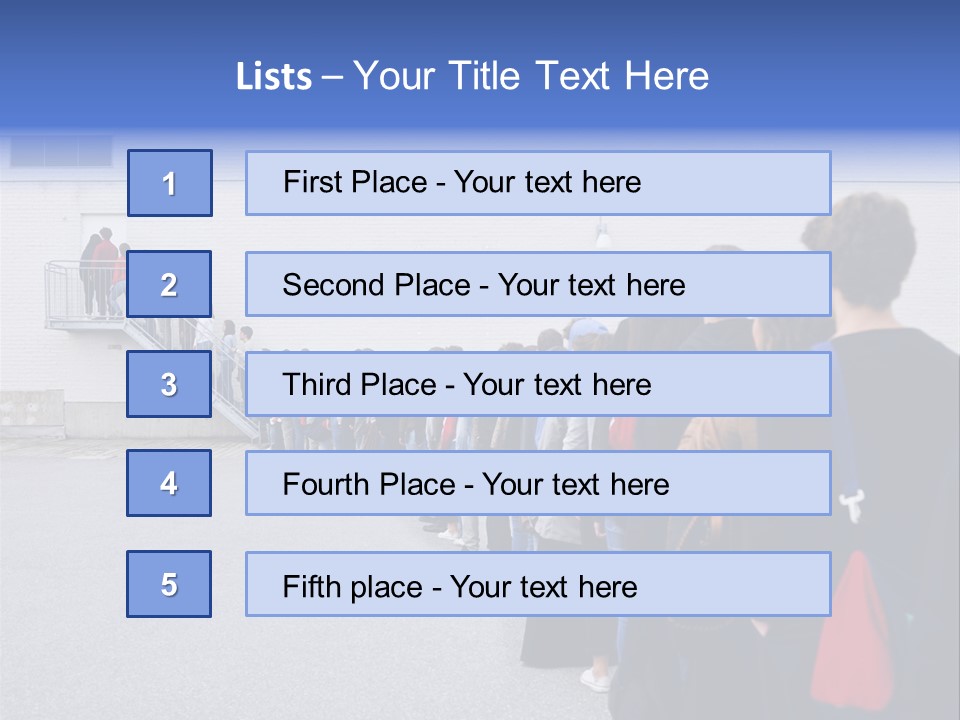Click the white sneaker at the bottom of the photo
This screenshot has width=960, height=720.
(x=596, y=680)
